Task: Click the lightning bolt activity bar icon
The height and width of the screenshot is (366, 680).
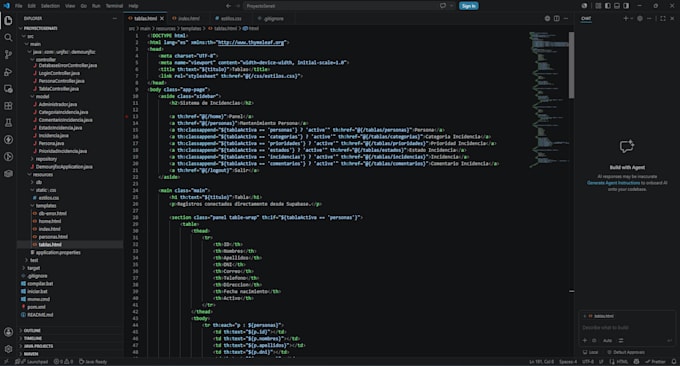Action: [x=8, y=140]
